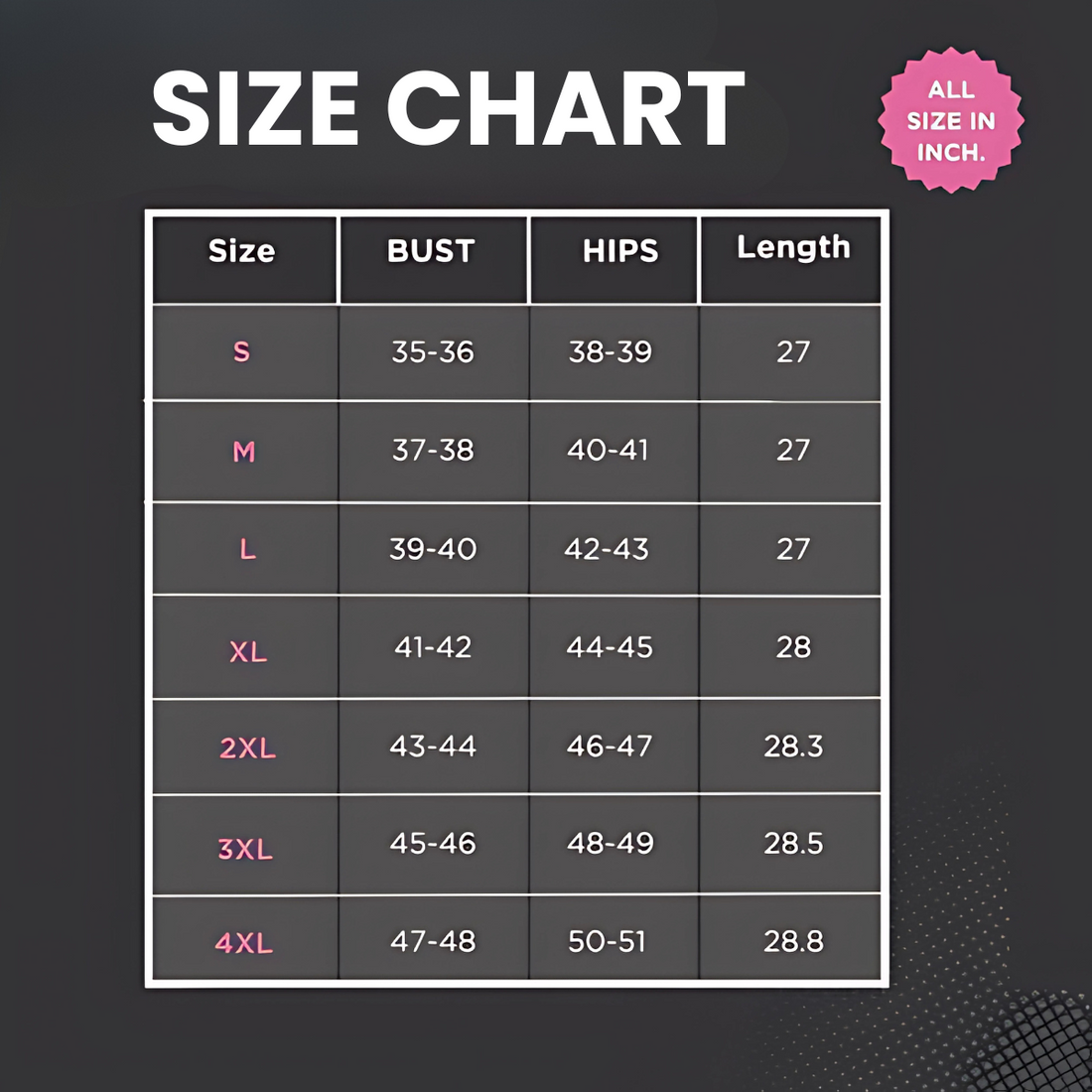Viewport: 1092px width, 1092px height.
Task: Click the pink 'S' size label
Action: [241, 351]
